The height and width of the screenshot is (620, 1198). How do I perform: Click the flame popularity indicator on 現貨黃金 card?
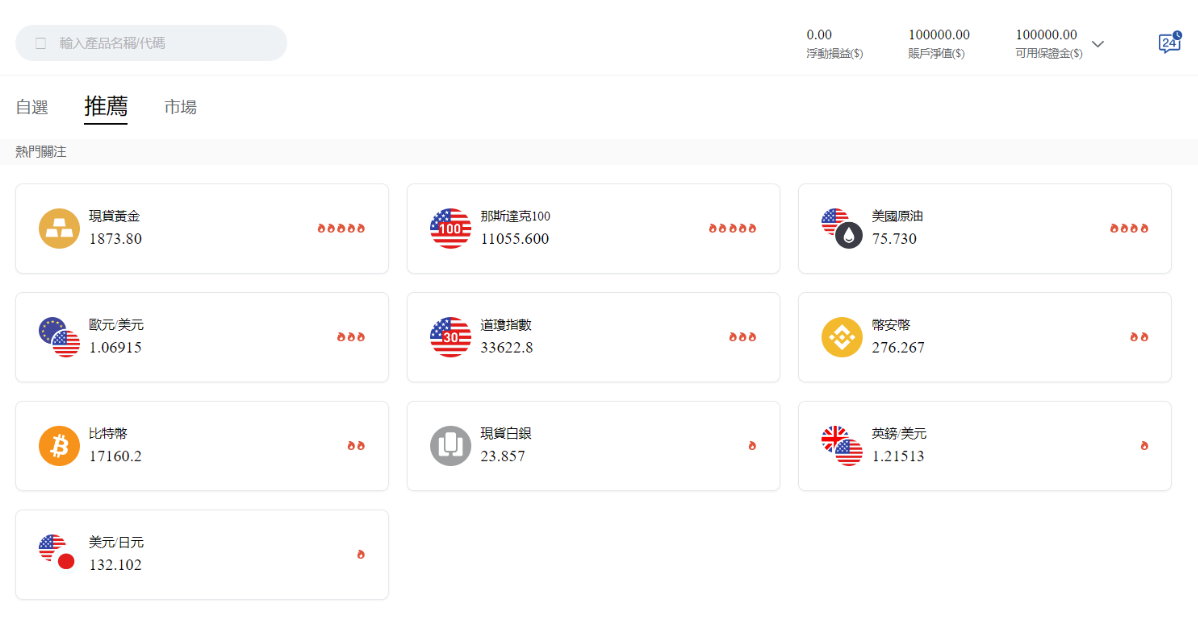point(341,228)
